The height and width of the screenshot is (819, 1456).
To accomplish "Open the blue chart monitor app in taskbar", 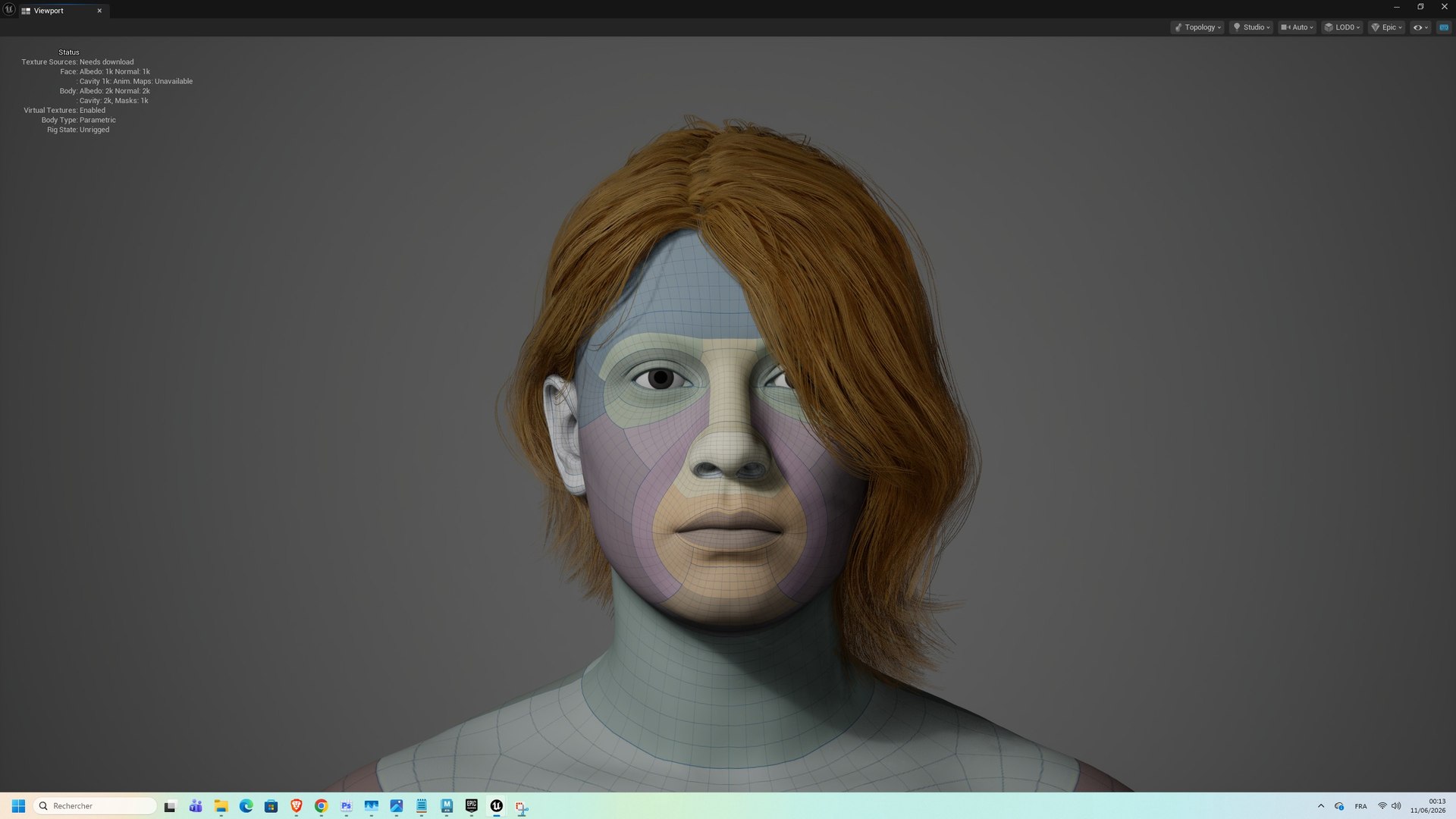I will tap(371, 806).
